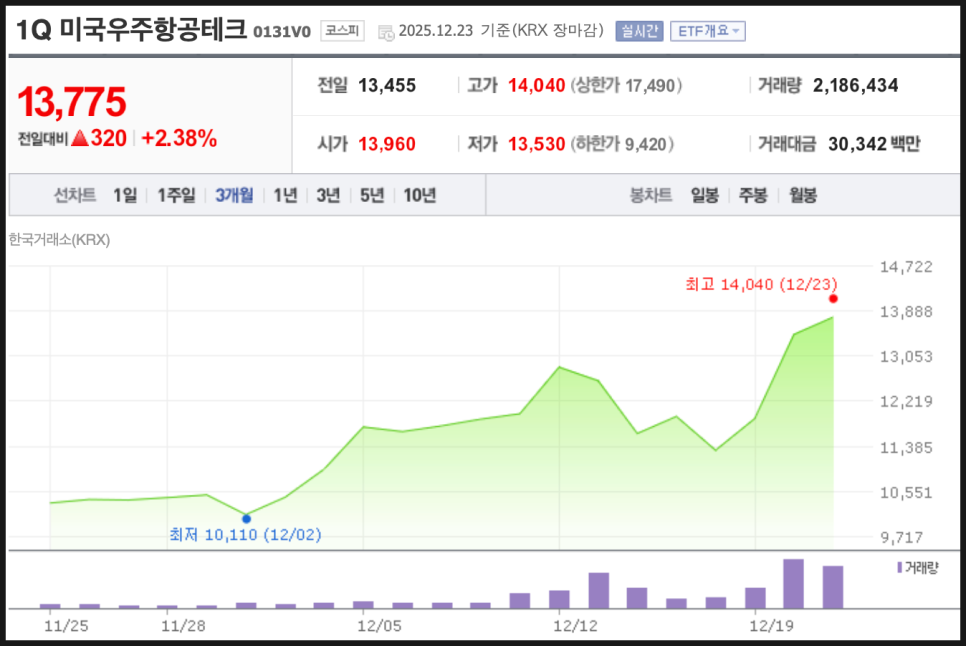Click the 14,722 price axis label
Screen dimensions: 966x646
[x=906, y=267]
